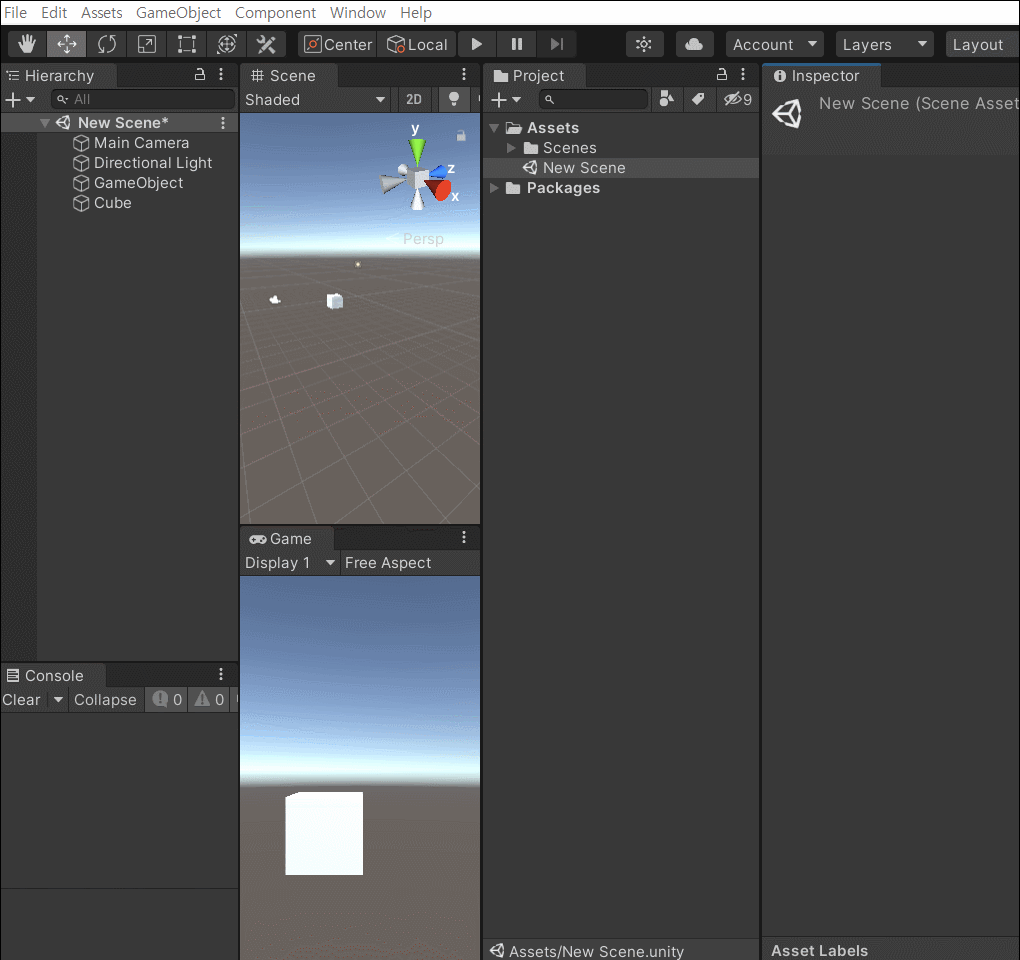
Task: Toggle scene gizmo rotation lock
Action: [x=461, y=136]
